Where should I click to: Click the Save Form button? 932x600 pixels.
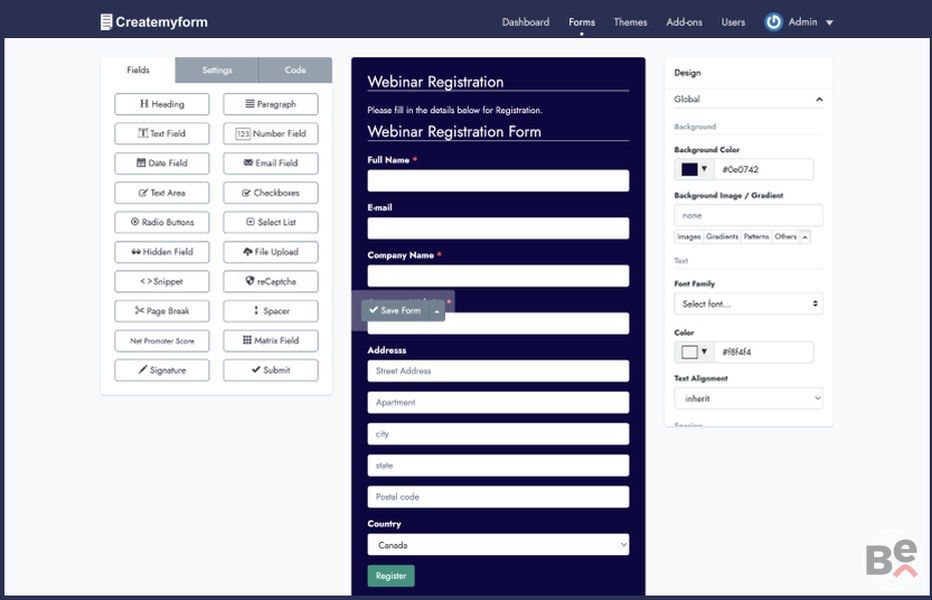(395, 311)
